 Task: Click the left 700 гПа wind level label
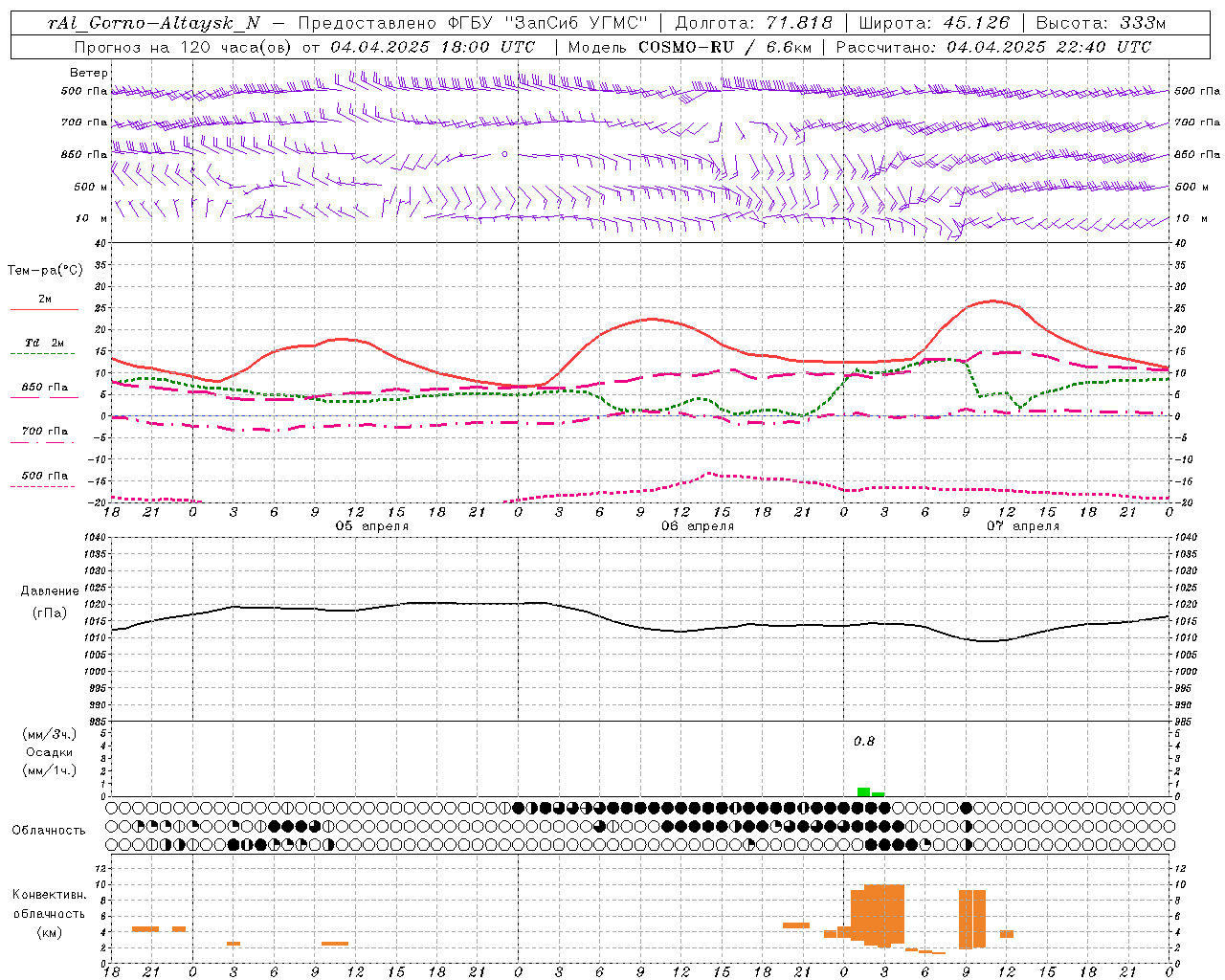tap(84, 122)
